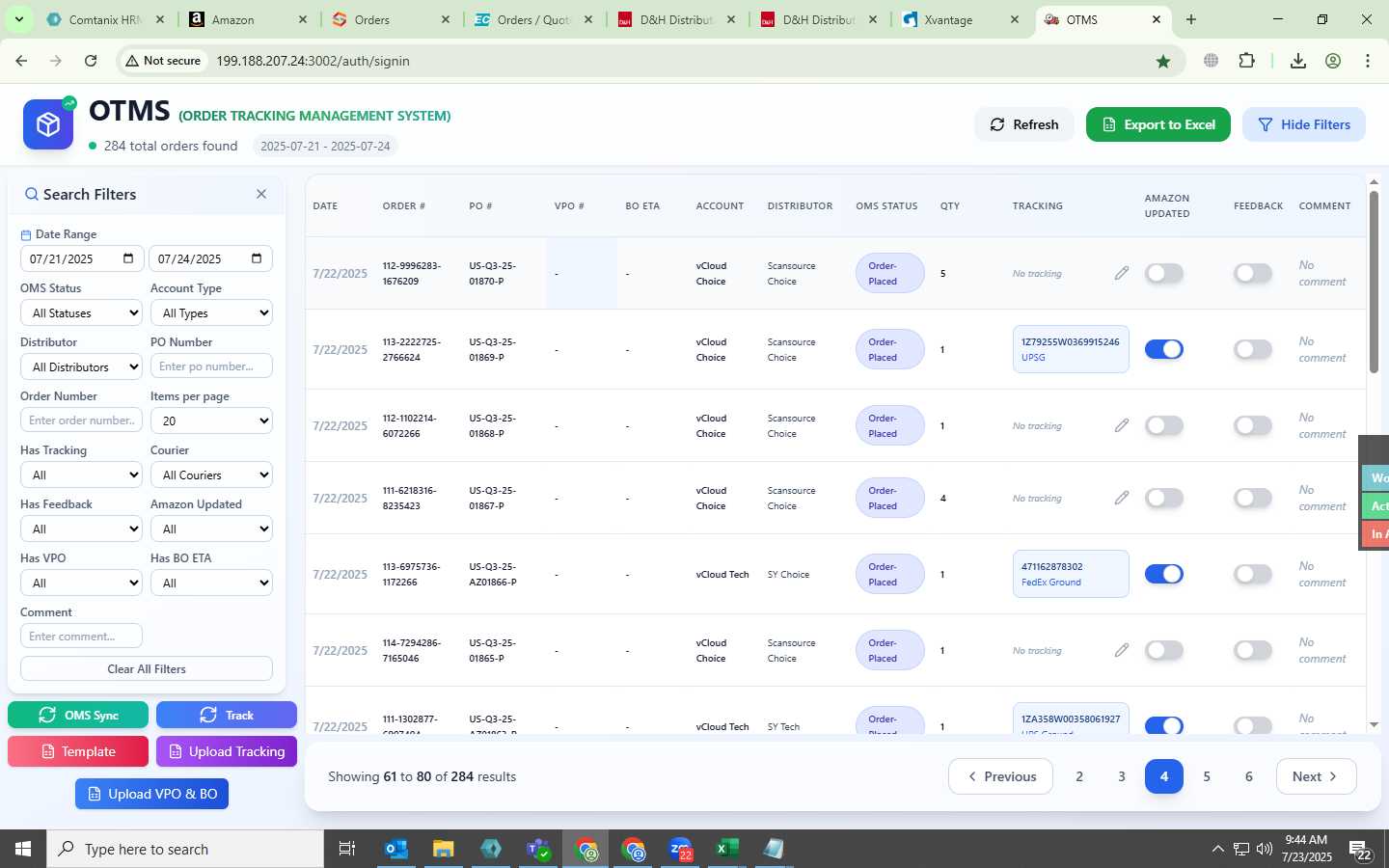
Task: Click Export to Excel button
Action: (1158, 124)
